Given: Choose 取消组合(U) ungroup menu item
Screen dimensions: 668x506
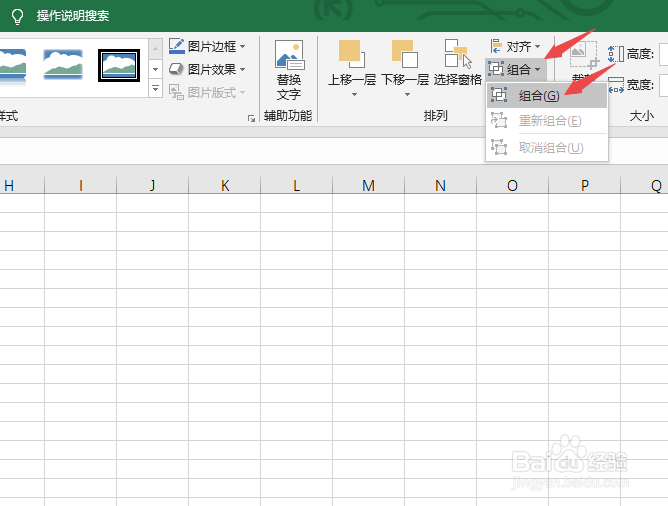Looking at the screenshot, I should tap(547, 147).
